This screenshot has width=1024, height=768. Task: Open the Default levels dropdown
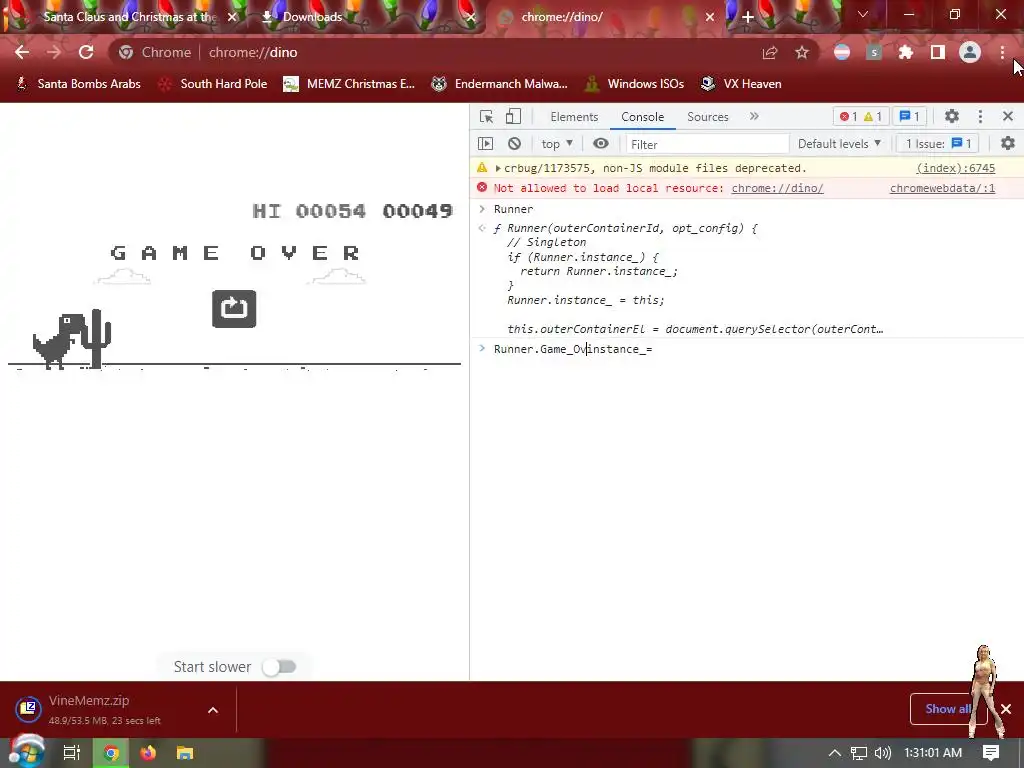coord(839,144)
